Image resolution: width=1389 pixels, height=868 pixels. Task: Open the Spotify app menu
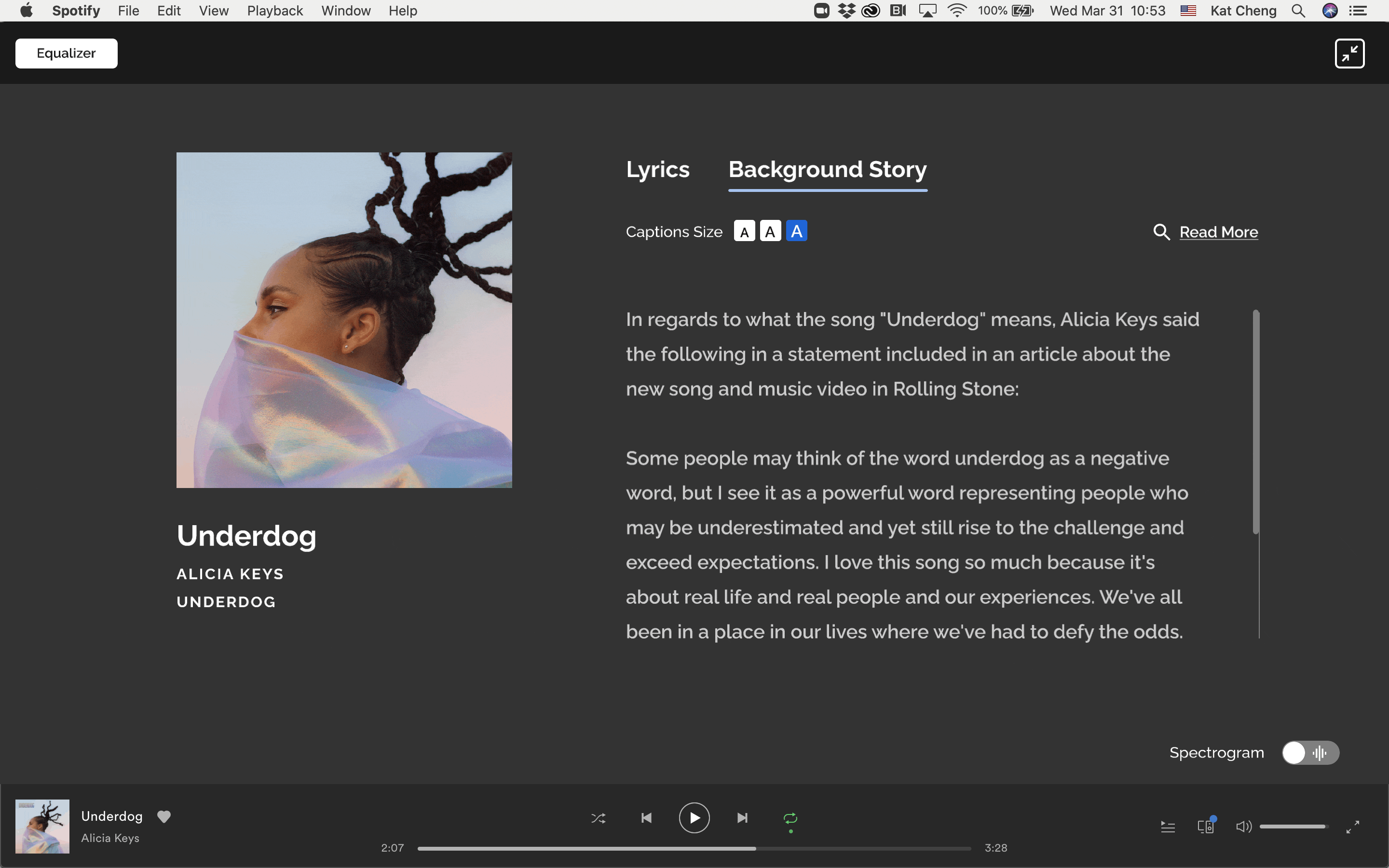pyautogui.click(x=76, y=10)
